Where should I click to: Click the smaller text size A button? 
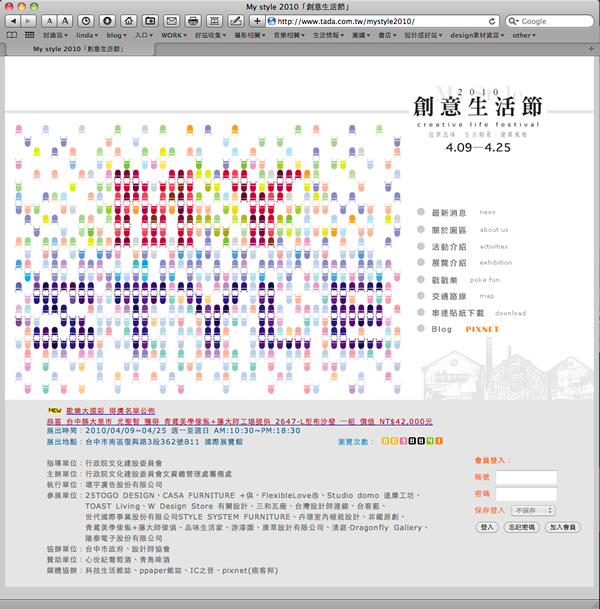coord(49,21)
